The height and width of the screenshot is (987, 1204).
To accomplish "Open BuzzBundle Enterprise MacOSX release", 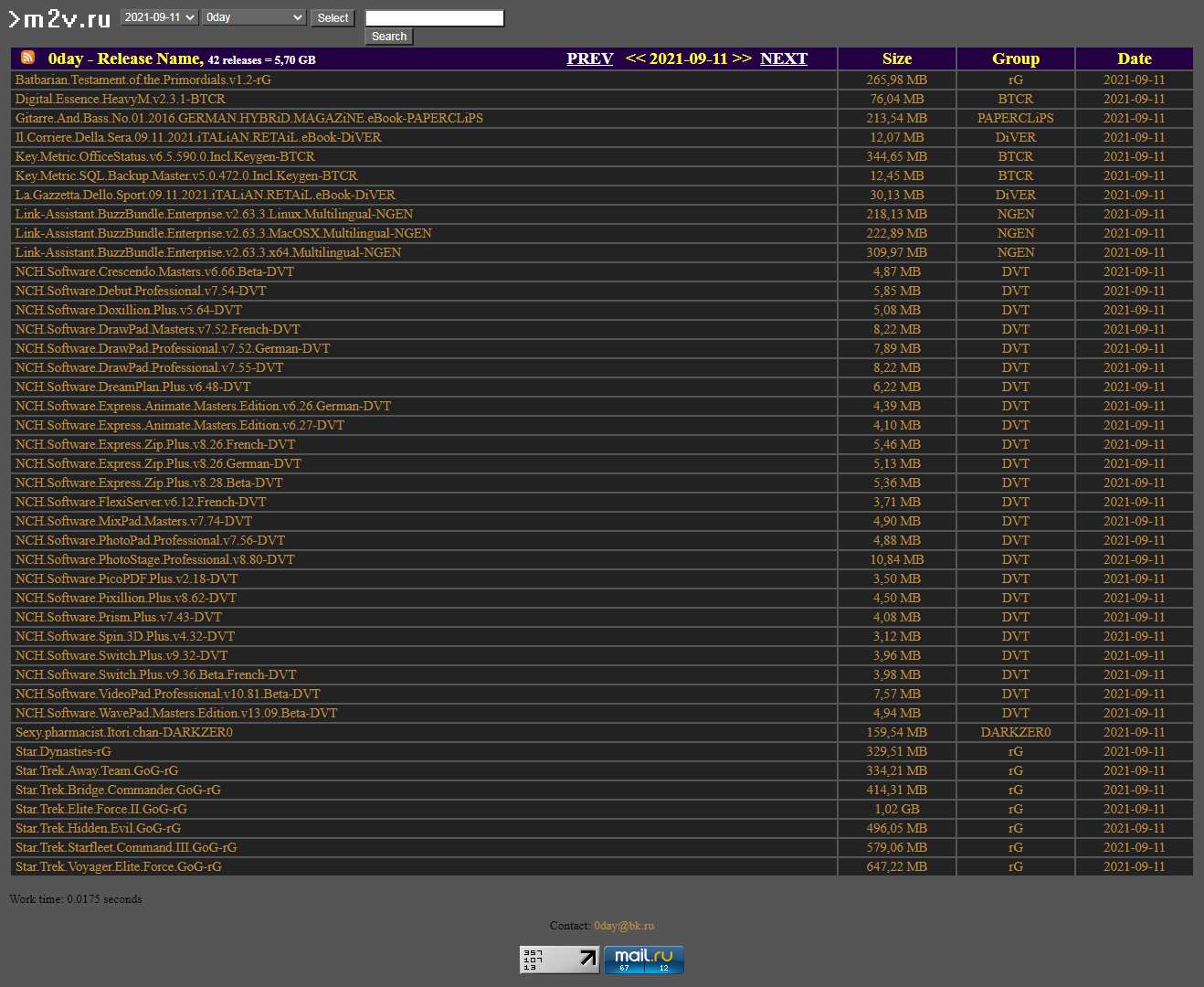I will [224, 233].
